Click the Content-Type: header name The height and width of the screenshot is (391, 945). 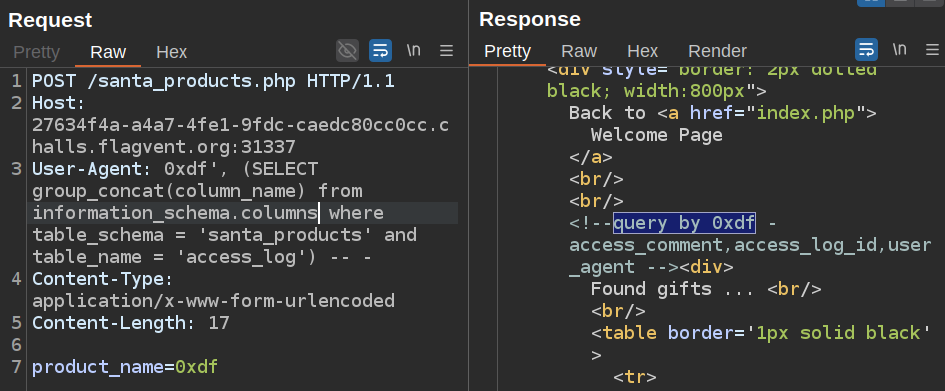click(102, 279)
